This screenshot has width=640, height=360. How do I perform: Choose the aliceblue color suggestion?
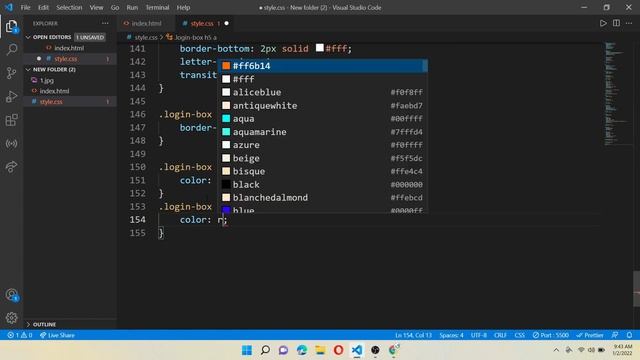click(322, 92)
